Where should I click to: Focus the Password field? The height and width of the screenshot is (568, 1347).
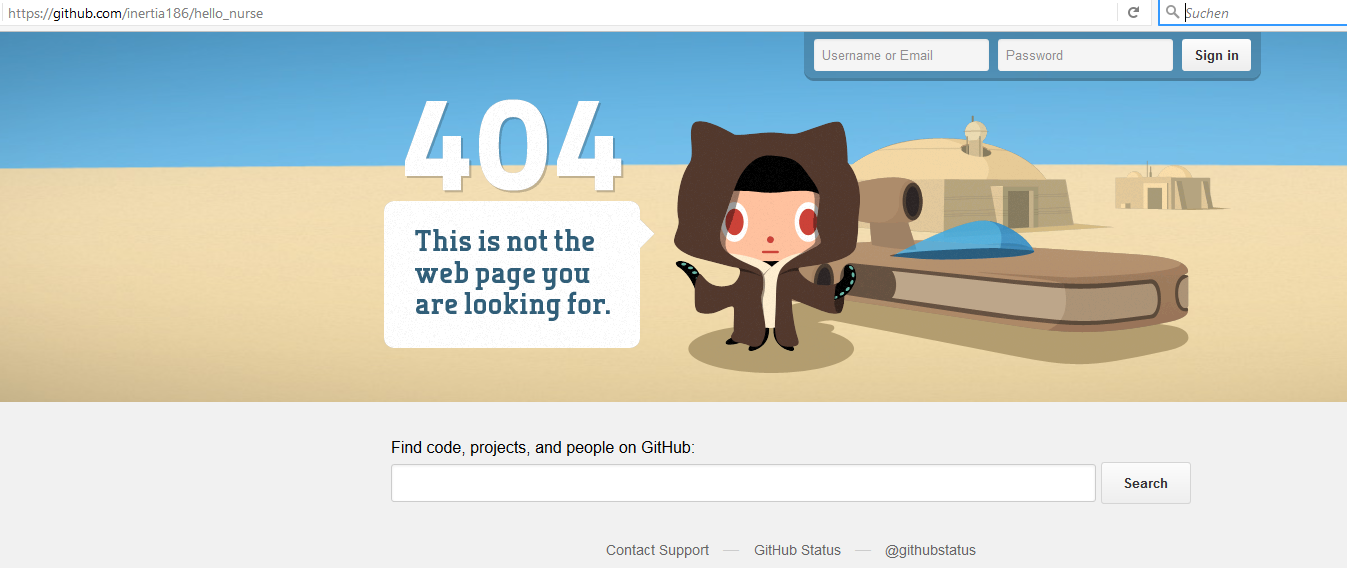1085,55
